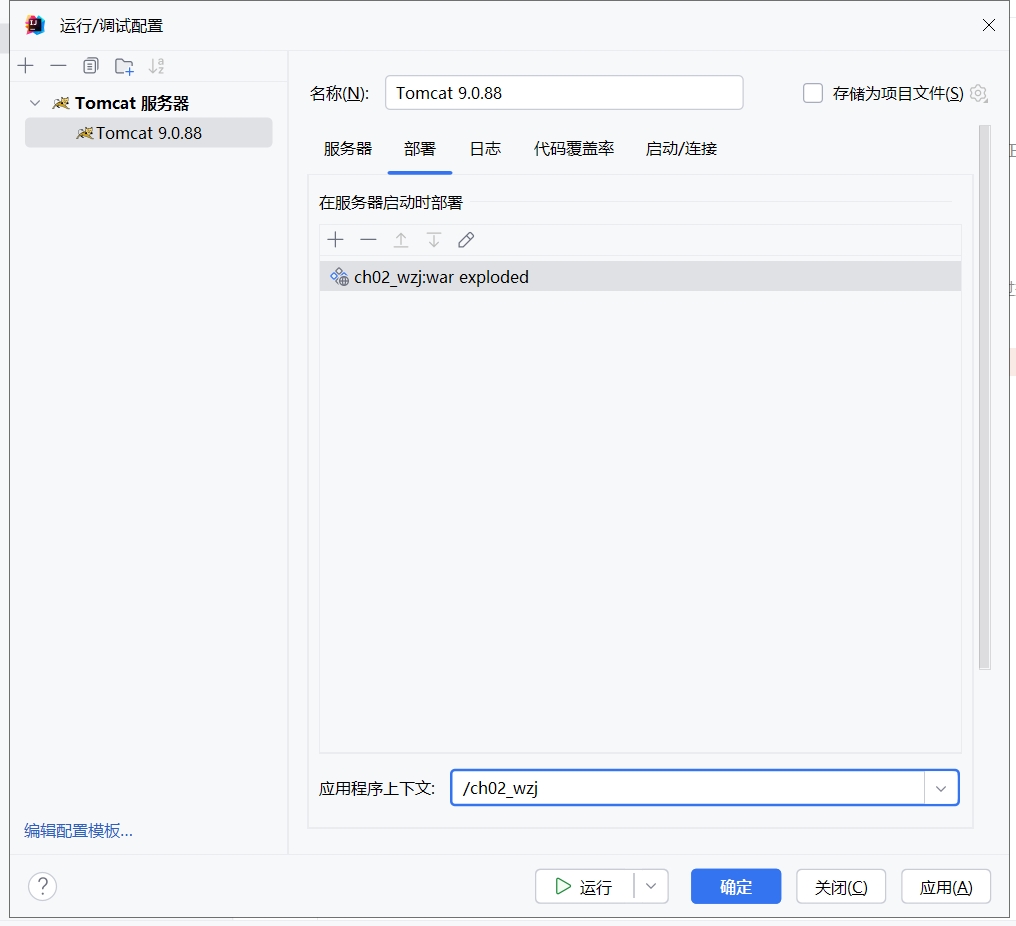Screen dimensions: 1016x926
Task: Open the 编辑配置模板 link
Action: point(78,830)
